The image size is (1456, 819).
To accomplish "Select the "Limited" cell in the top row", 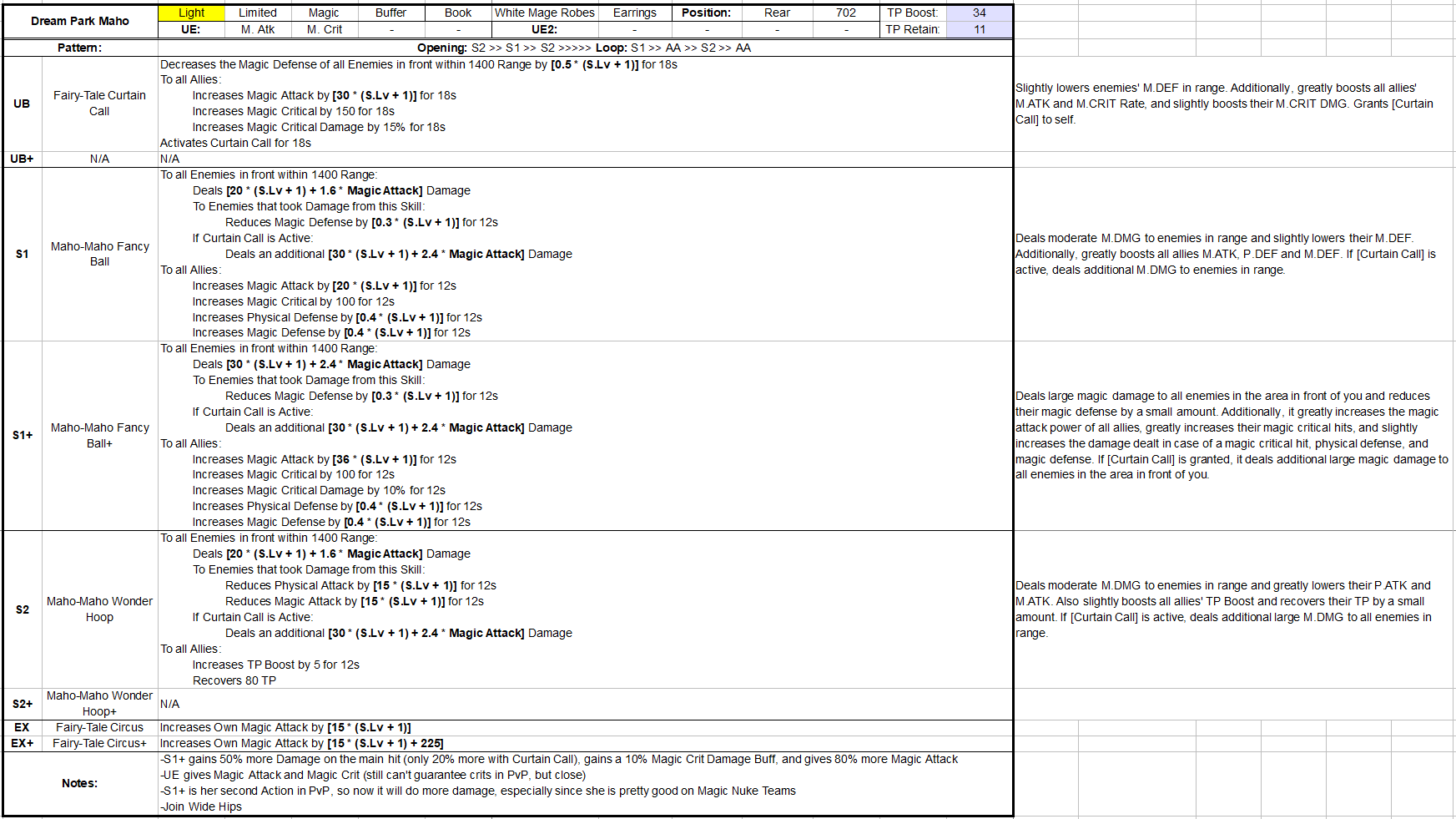I will (258, 13).
